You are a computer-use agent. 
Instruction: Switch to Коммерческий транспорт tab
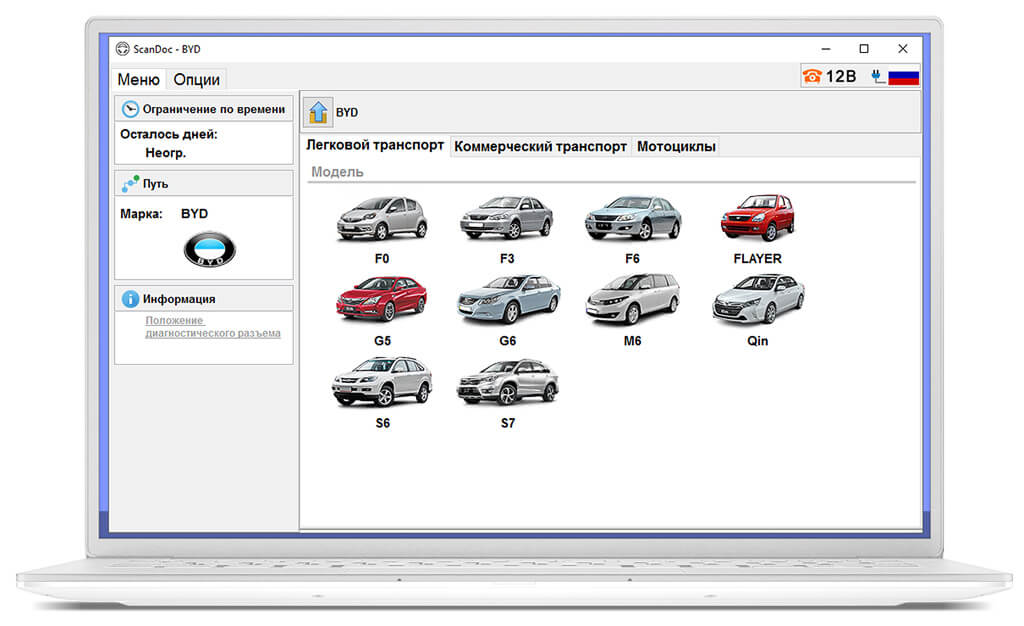(x=540, y=146)
